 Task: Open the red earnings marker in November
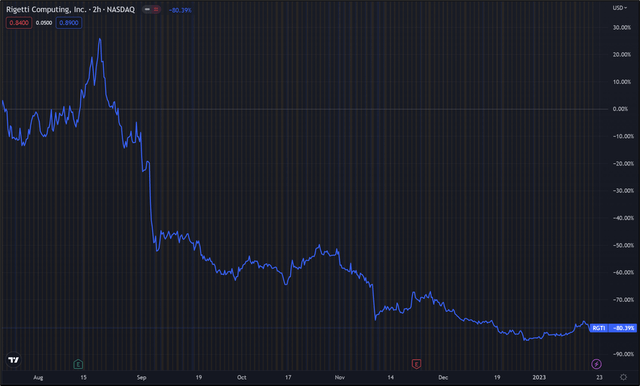(416, 364)
